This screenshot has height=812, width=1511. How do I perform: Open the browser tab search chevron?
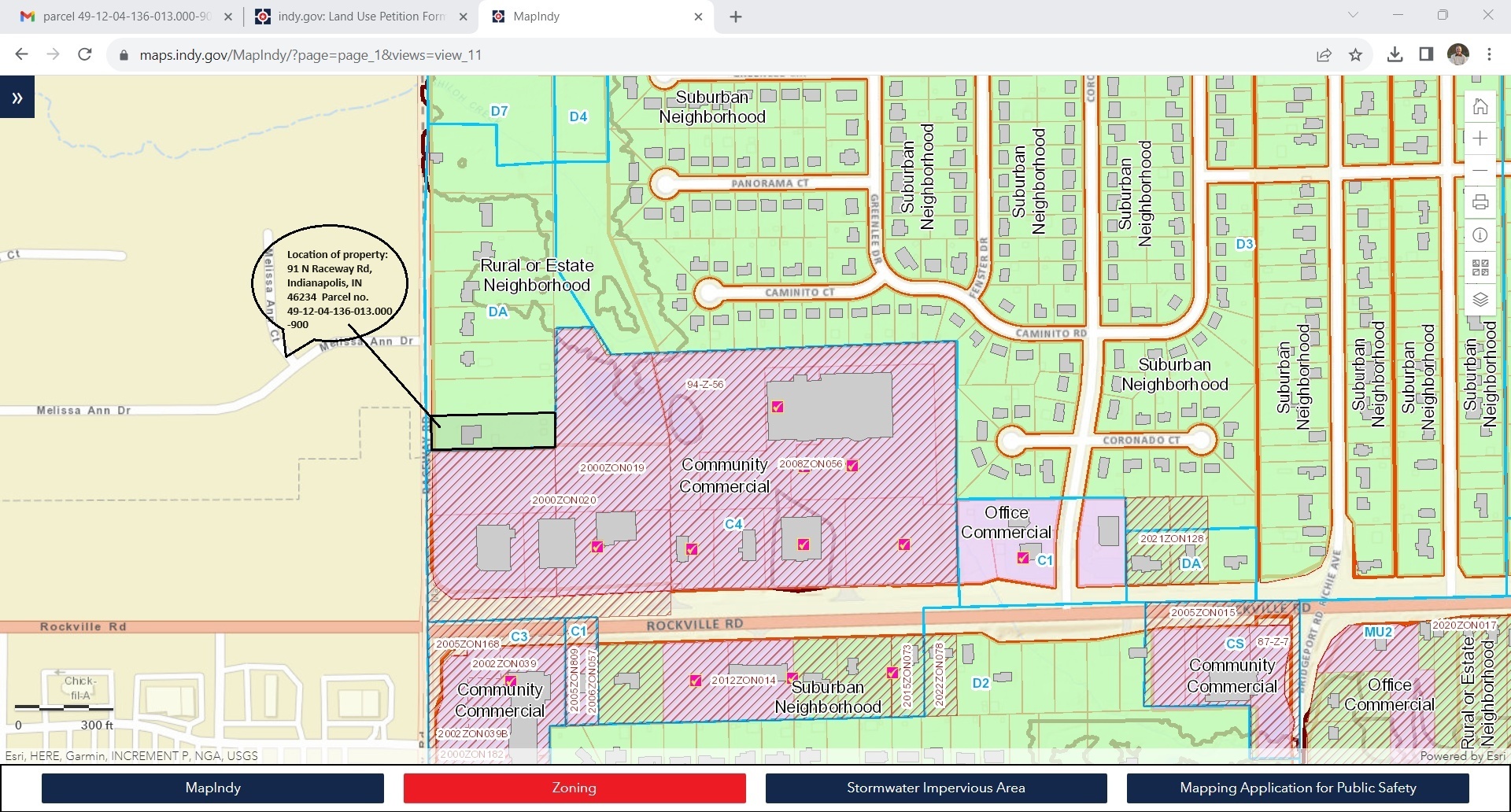pyautogui.click(x=1353, y=16)
